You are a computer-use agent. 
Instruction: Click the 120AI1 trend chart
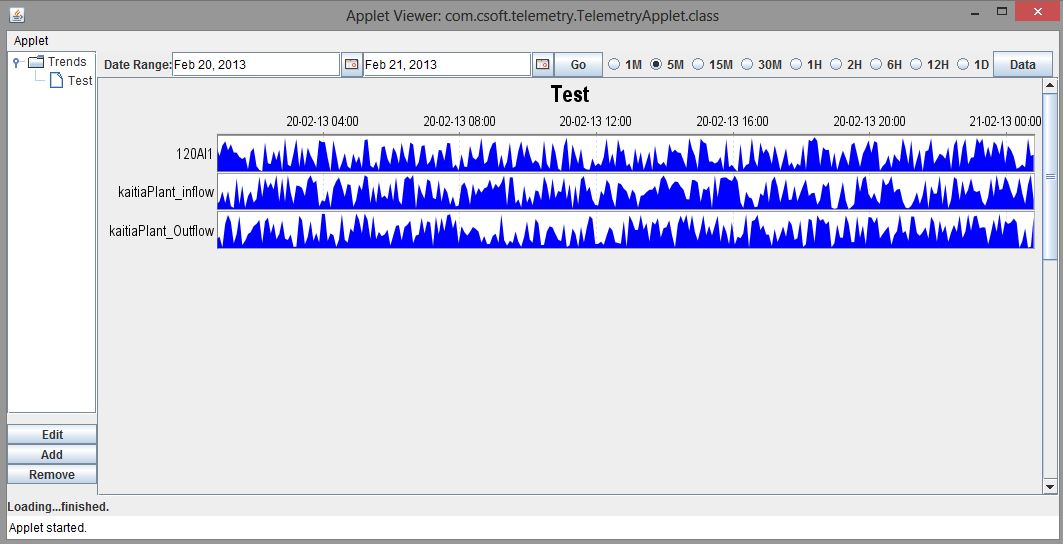click(x=626, y=153)
